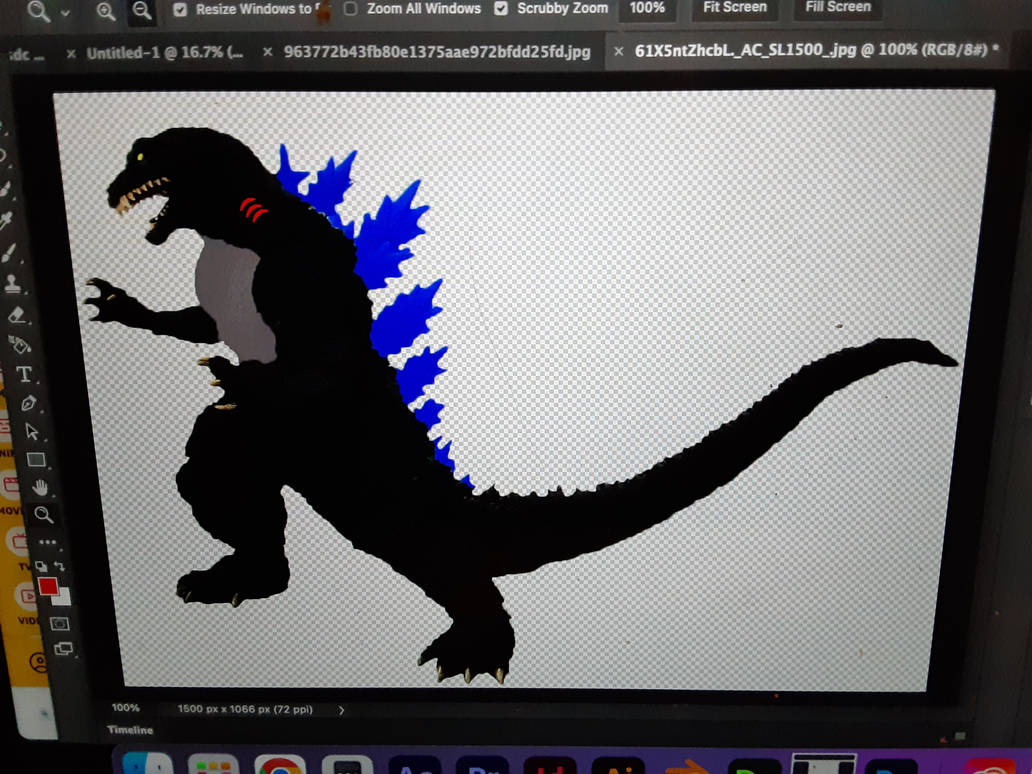Enable Zoom All Windows checkbox
Image resolution: width=1032 pixels, height=774 pixels.
(351, 9)
